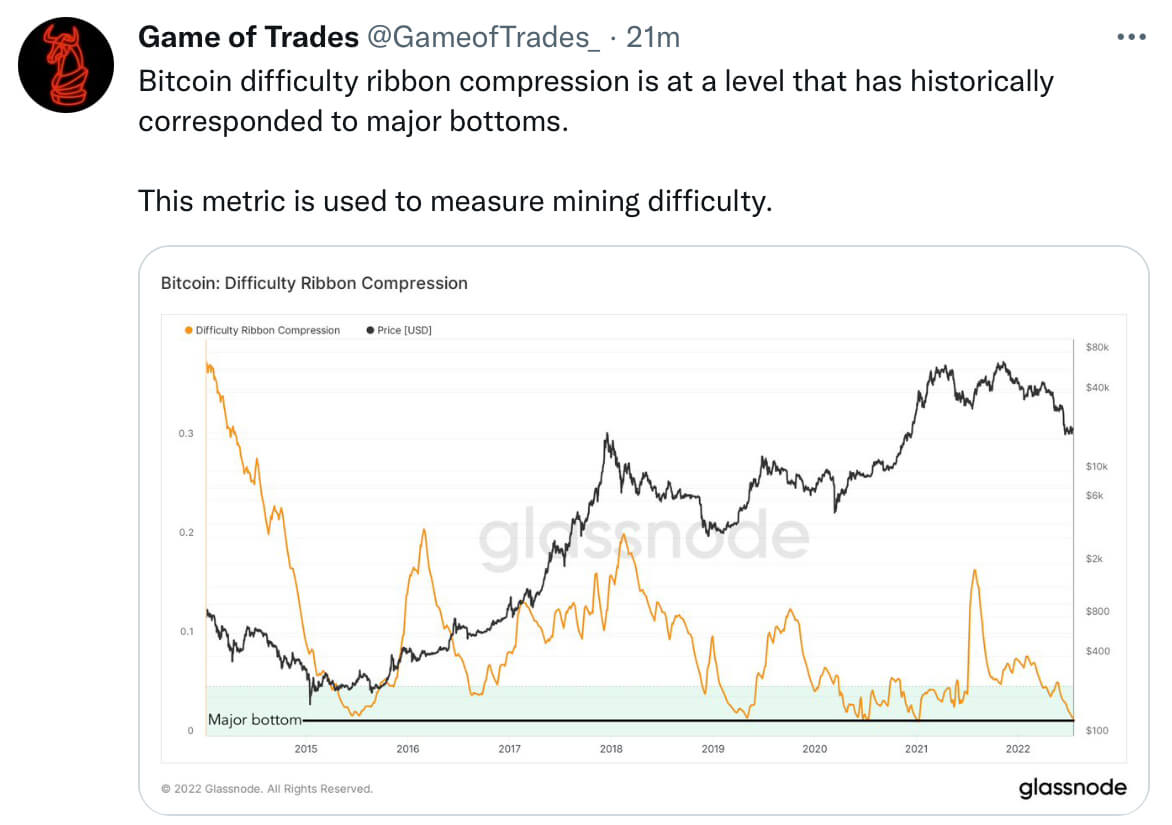Open the glassnode watermark in the chart center
The image size is (1172, 825).
pos(643,537)
